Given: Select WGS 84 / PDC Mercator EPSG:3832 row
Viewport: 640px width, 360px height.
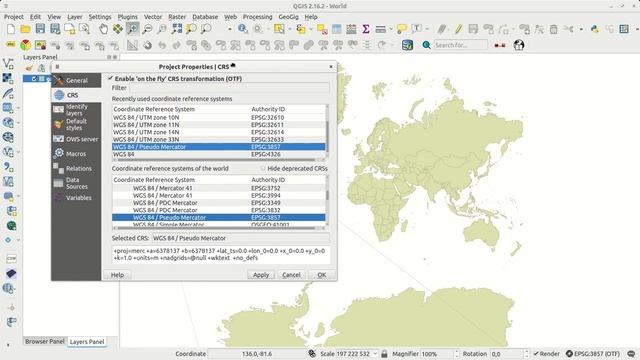Looking at the screenshot, I should (219, 210).
